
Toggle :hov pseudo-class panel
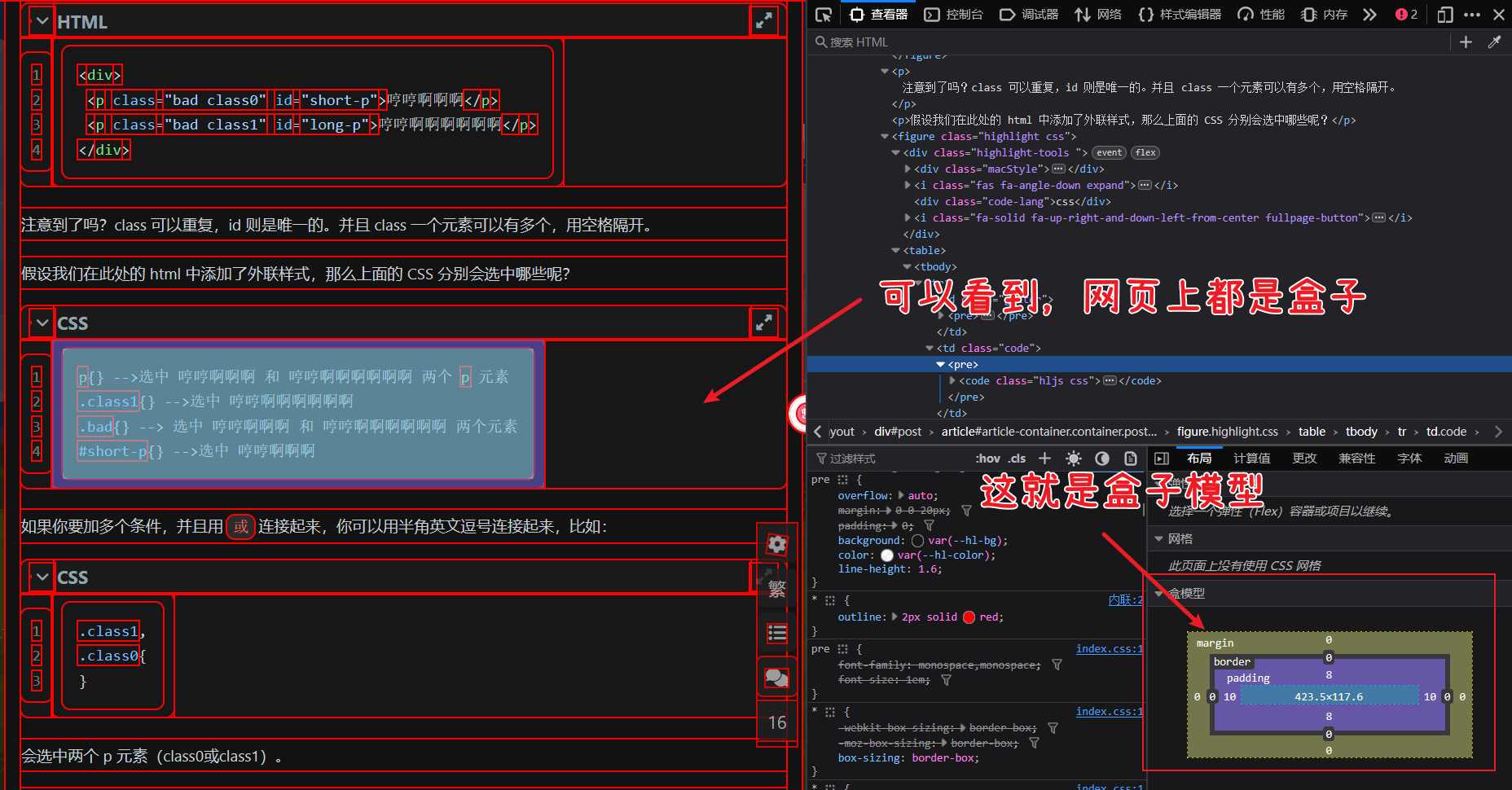[x=987, y=458]
